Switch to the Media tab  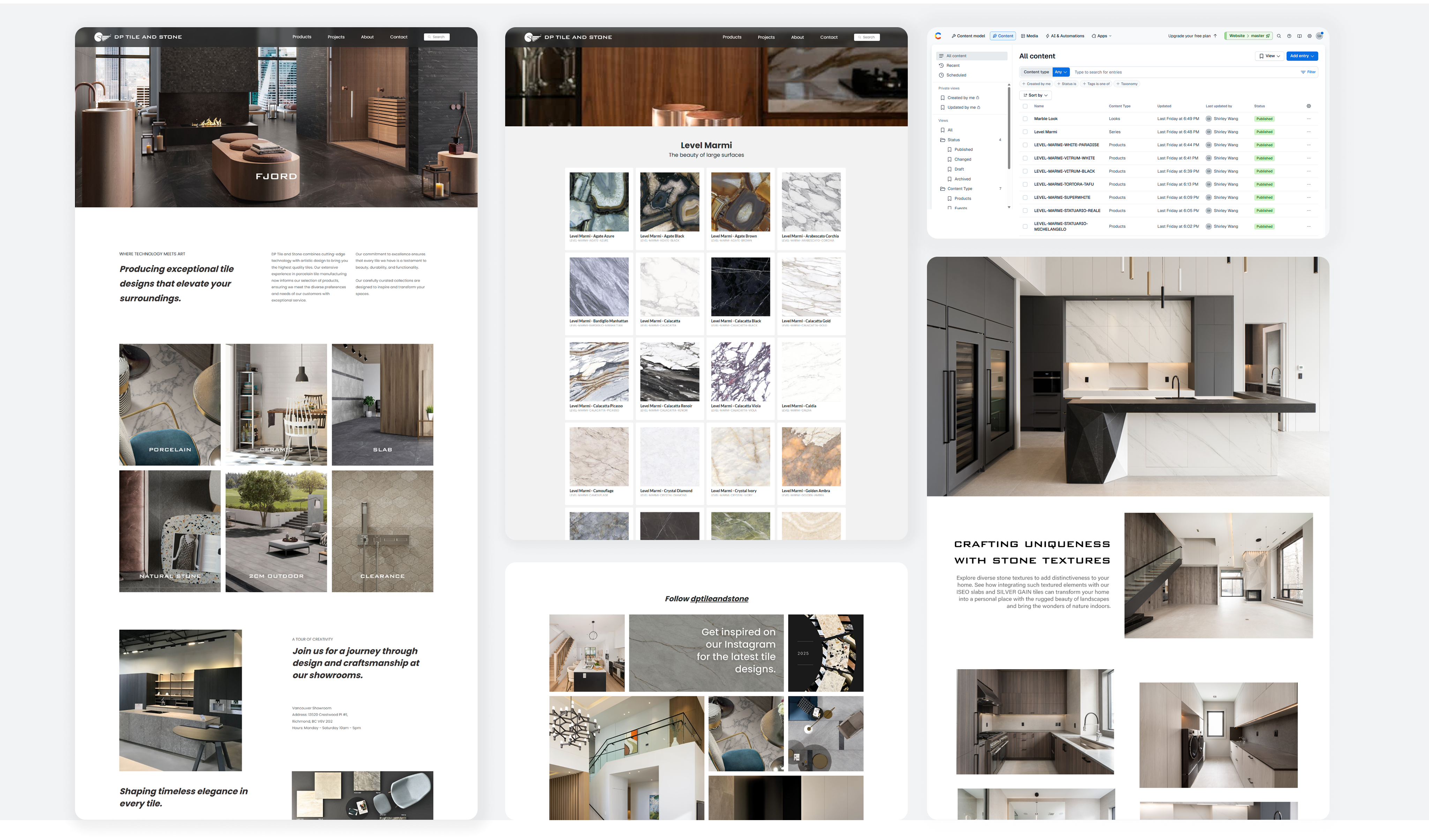[x=1029, y=36]
